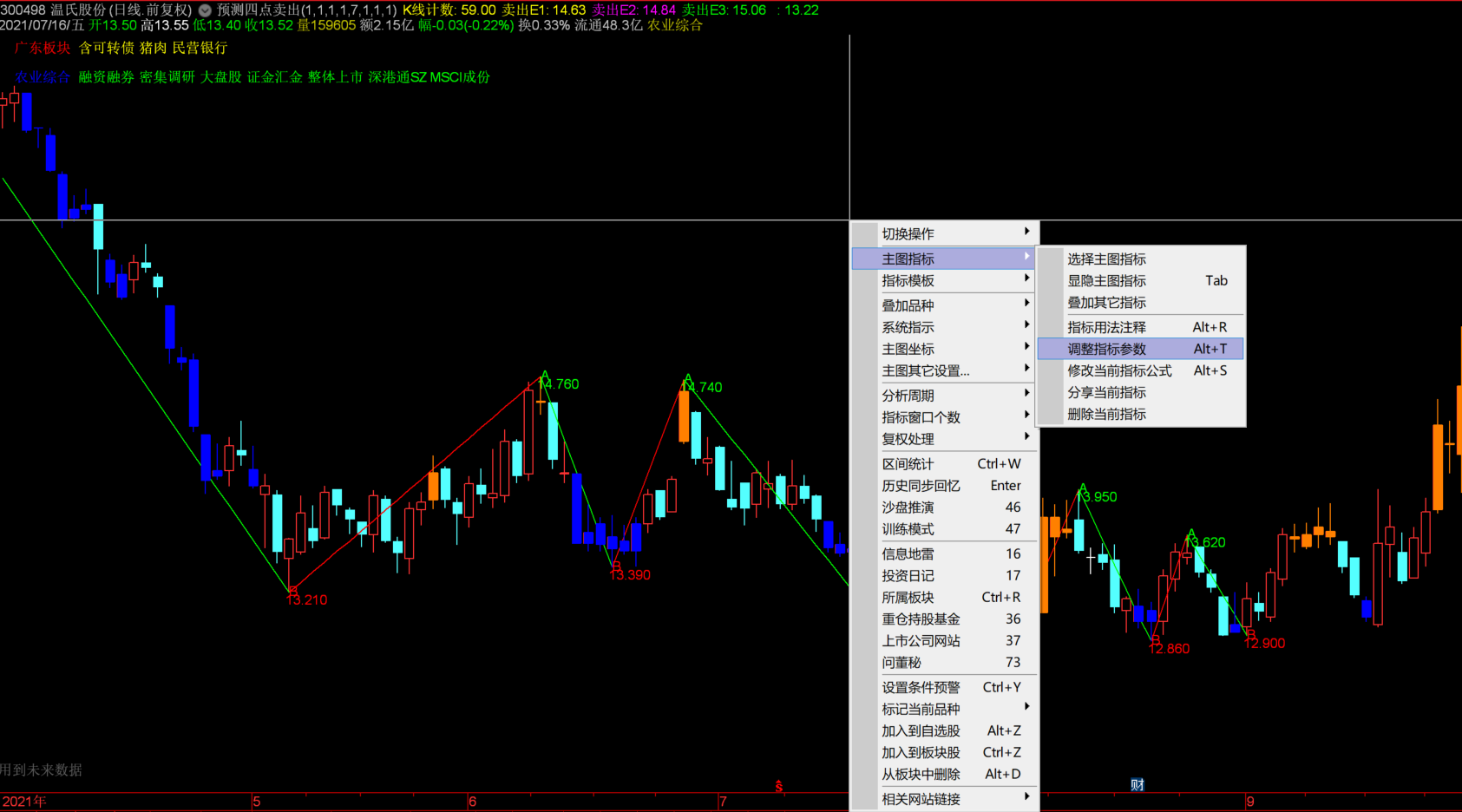Image resolution: width=1462 pixels, height=812 pixels.
Task: Click the 广东板块 tag
Action: [43, 48]
